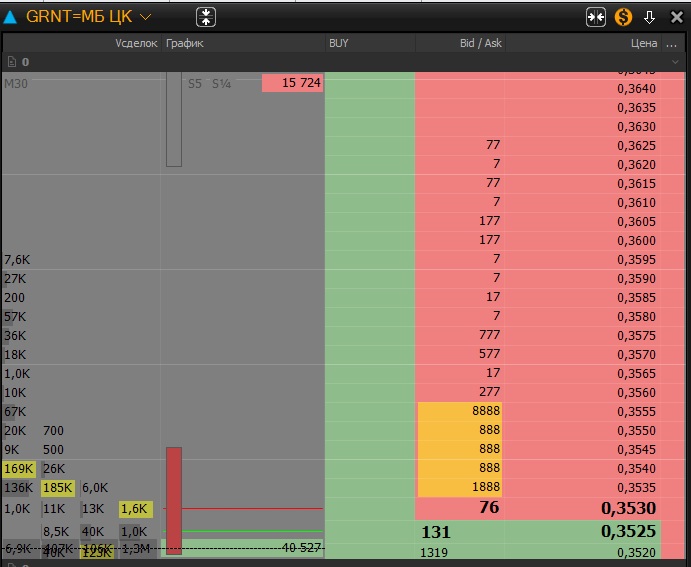
Task: Click the ask size 577
Action: 490,354
